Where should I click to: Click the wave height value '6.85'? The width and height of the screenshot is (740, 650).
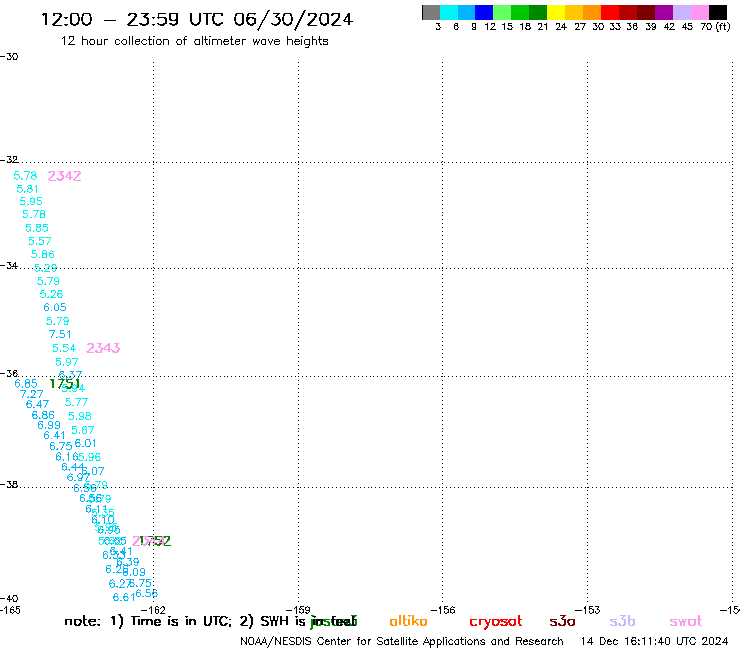25,384
